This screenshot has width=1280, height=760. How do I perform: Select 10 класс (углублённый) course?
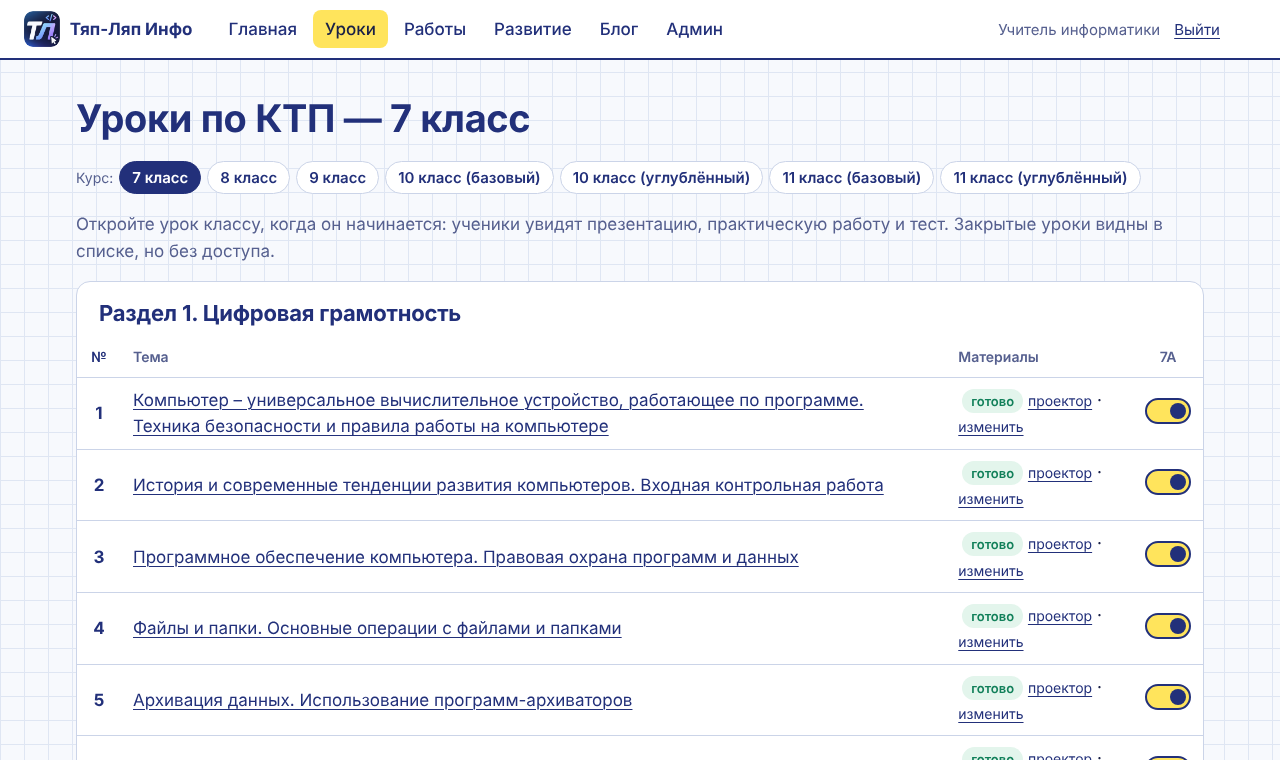(x=661, y=178)
